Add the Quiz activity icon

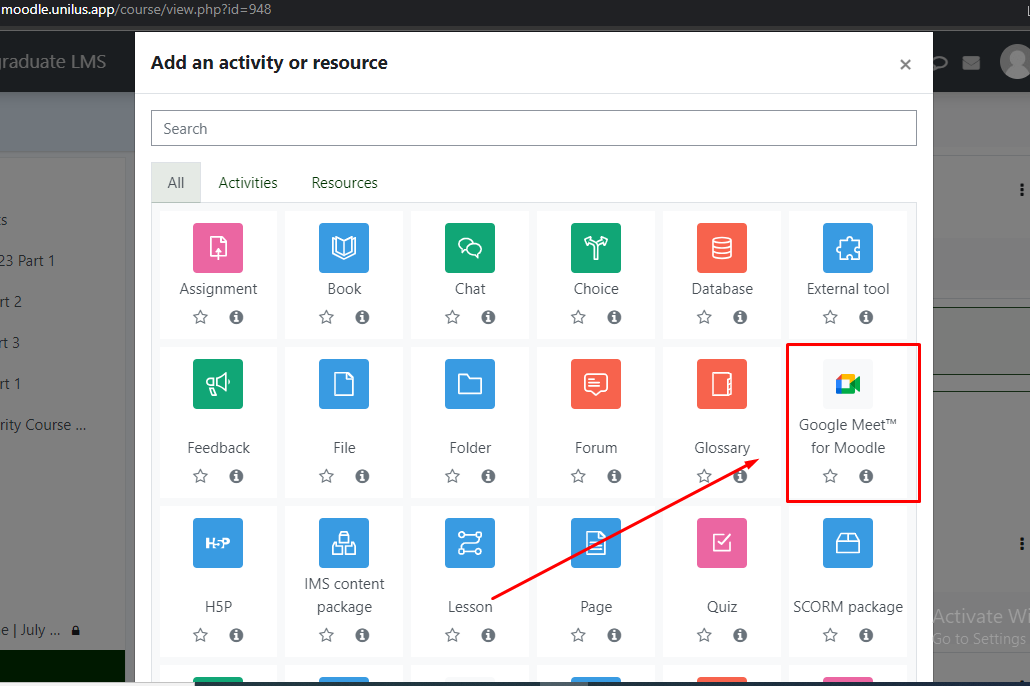coord(722,543)
